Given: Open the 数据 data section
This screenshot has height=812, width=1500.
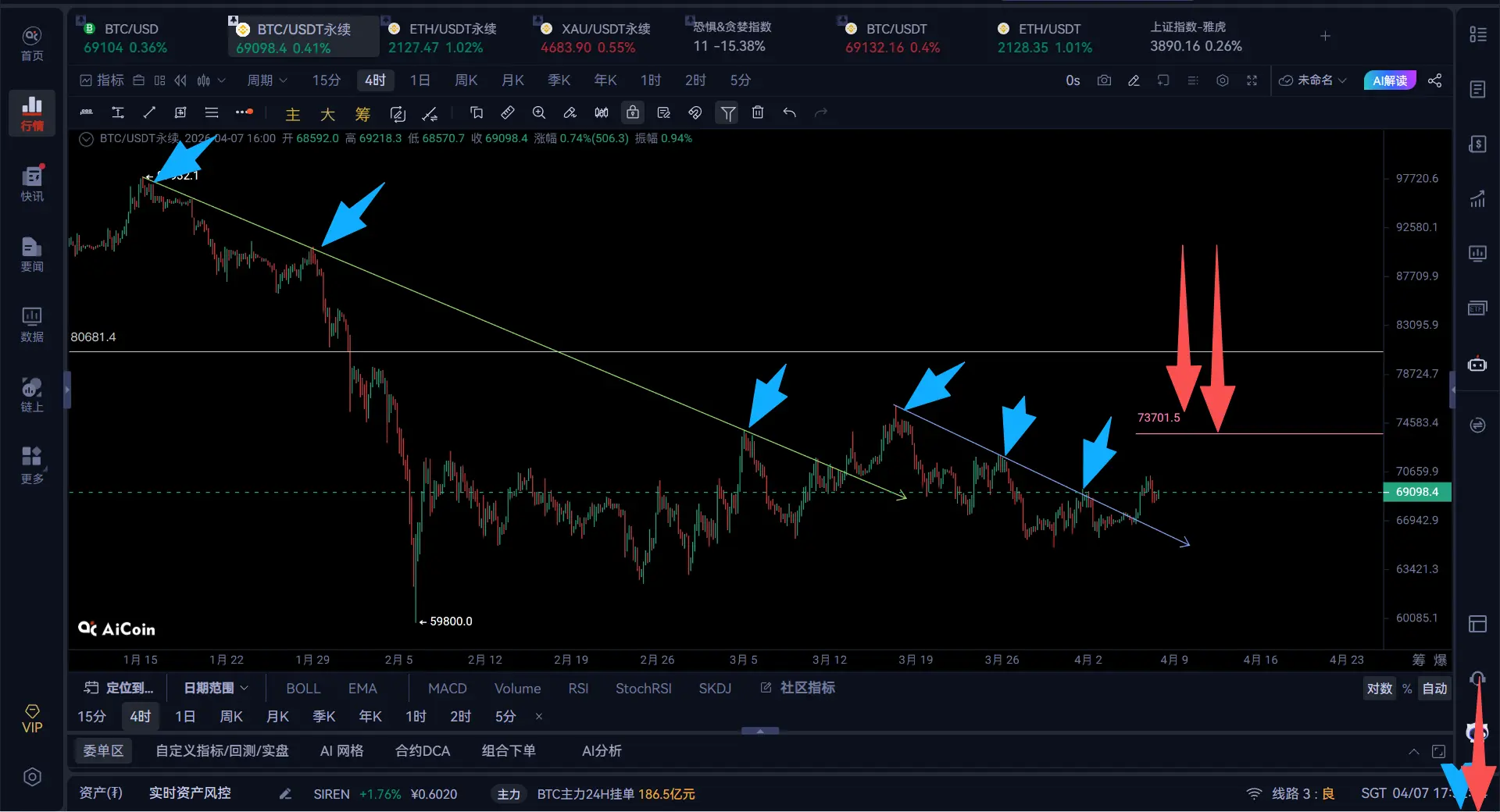Looking at the screenshot, I should 32,325.
